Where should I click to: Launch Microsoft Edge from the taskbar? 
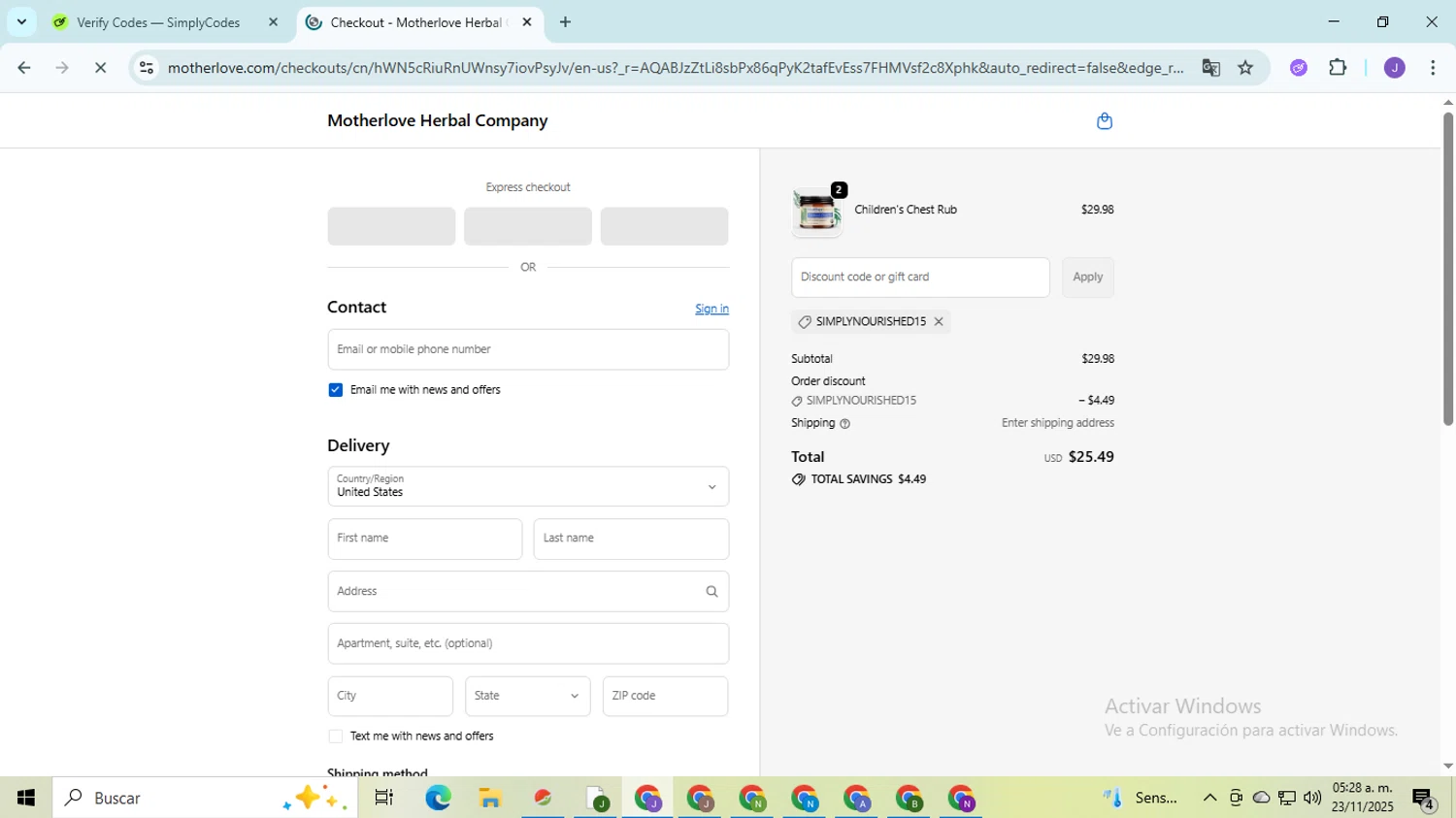tap(438, 798)
